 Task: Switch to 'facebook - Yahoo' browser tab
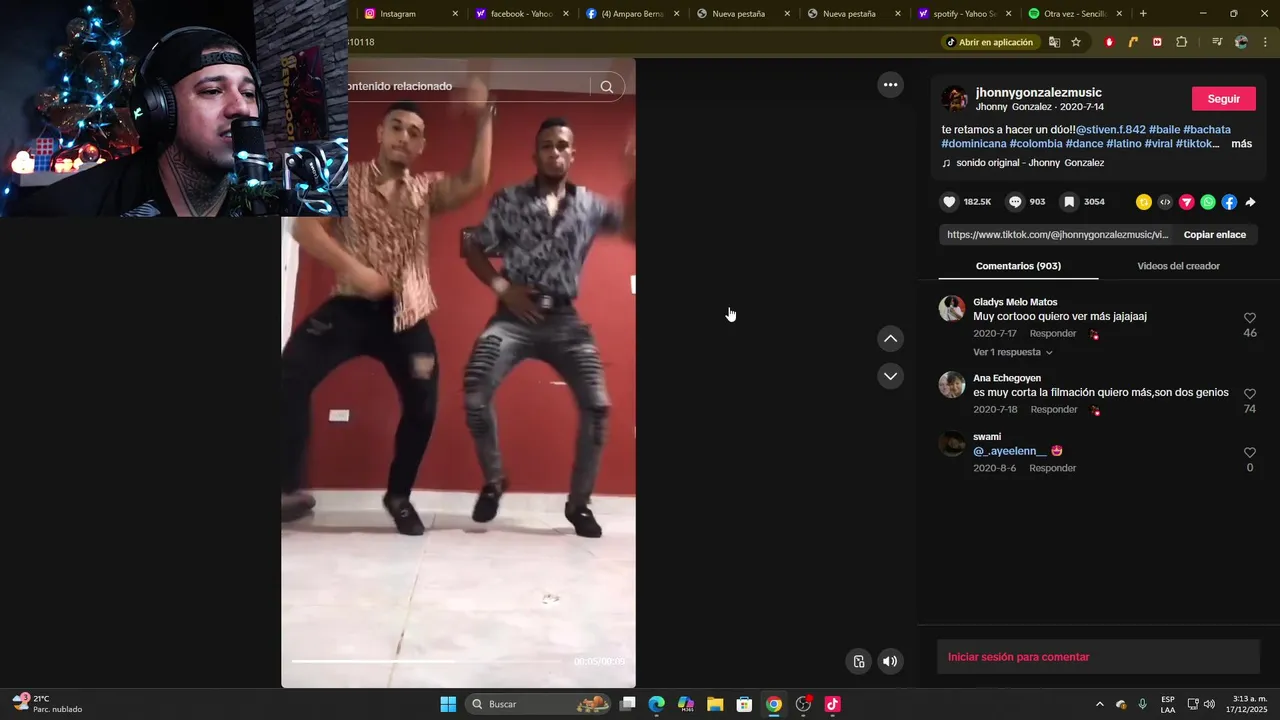522,14
